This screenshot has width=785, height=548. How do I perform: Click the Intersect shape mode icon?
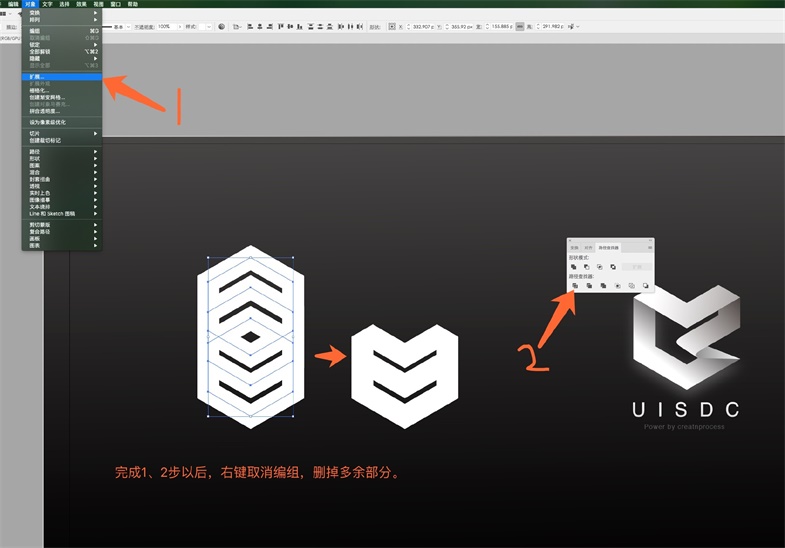[x=599, y=267]
